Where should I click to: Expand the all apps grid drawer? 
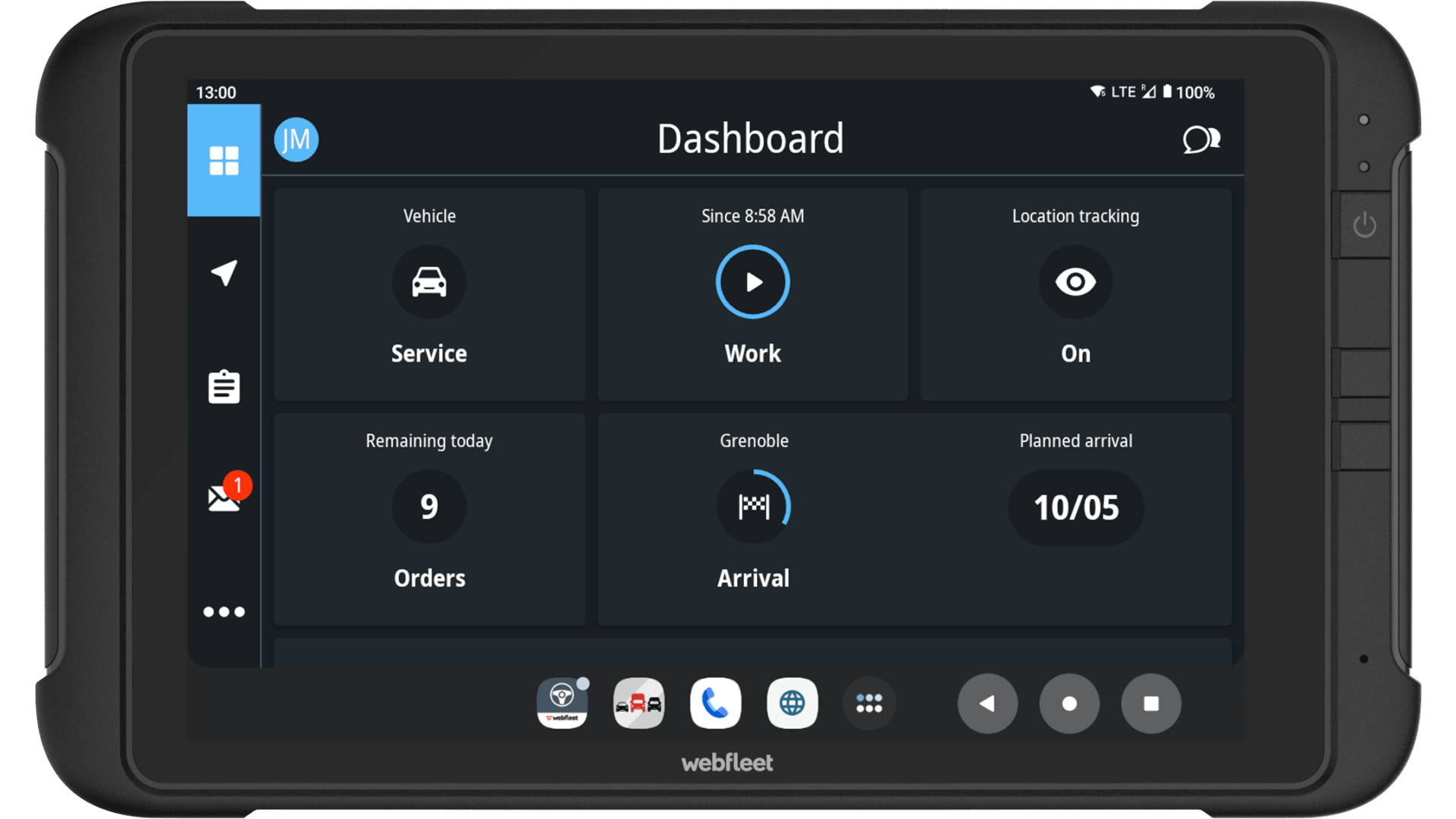pos(869,703)
